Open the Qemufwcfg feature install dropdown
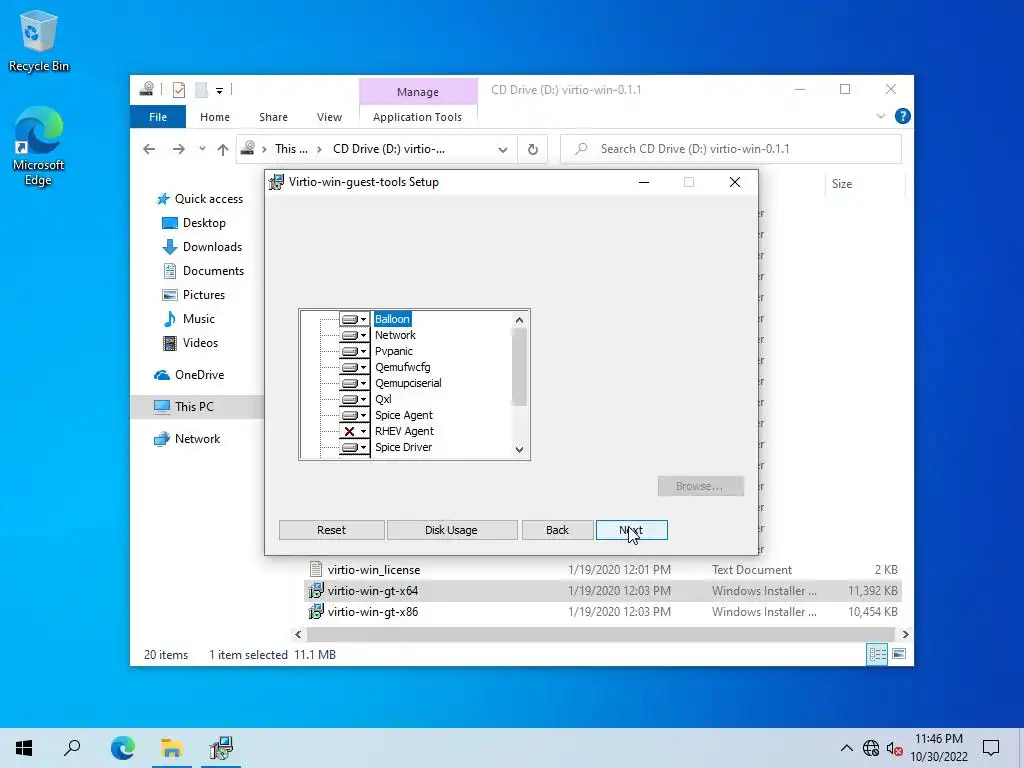 (355, 367)
